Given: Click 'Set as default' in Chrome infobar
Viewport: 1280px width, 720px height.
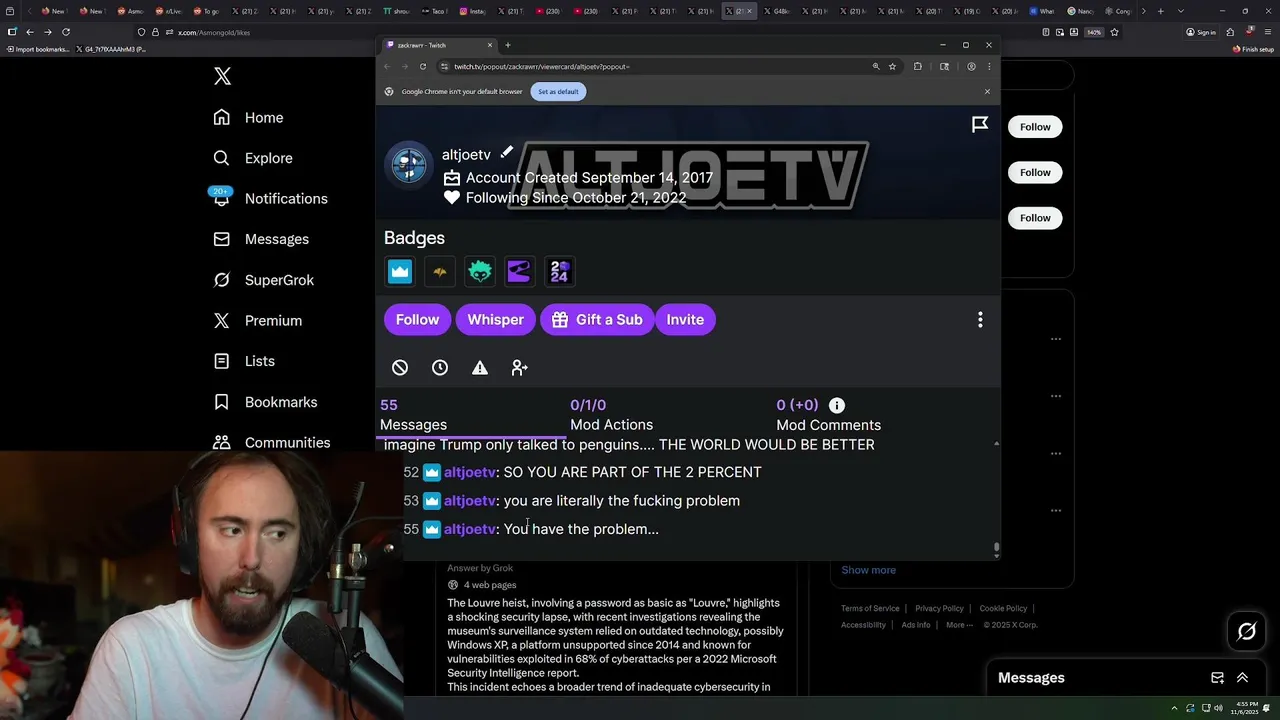Looking at the screenshot, I should (558, 91).
